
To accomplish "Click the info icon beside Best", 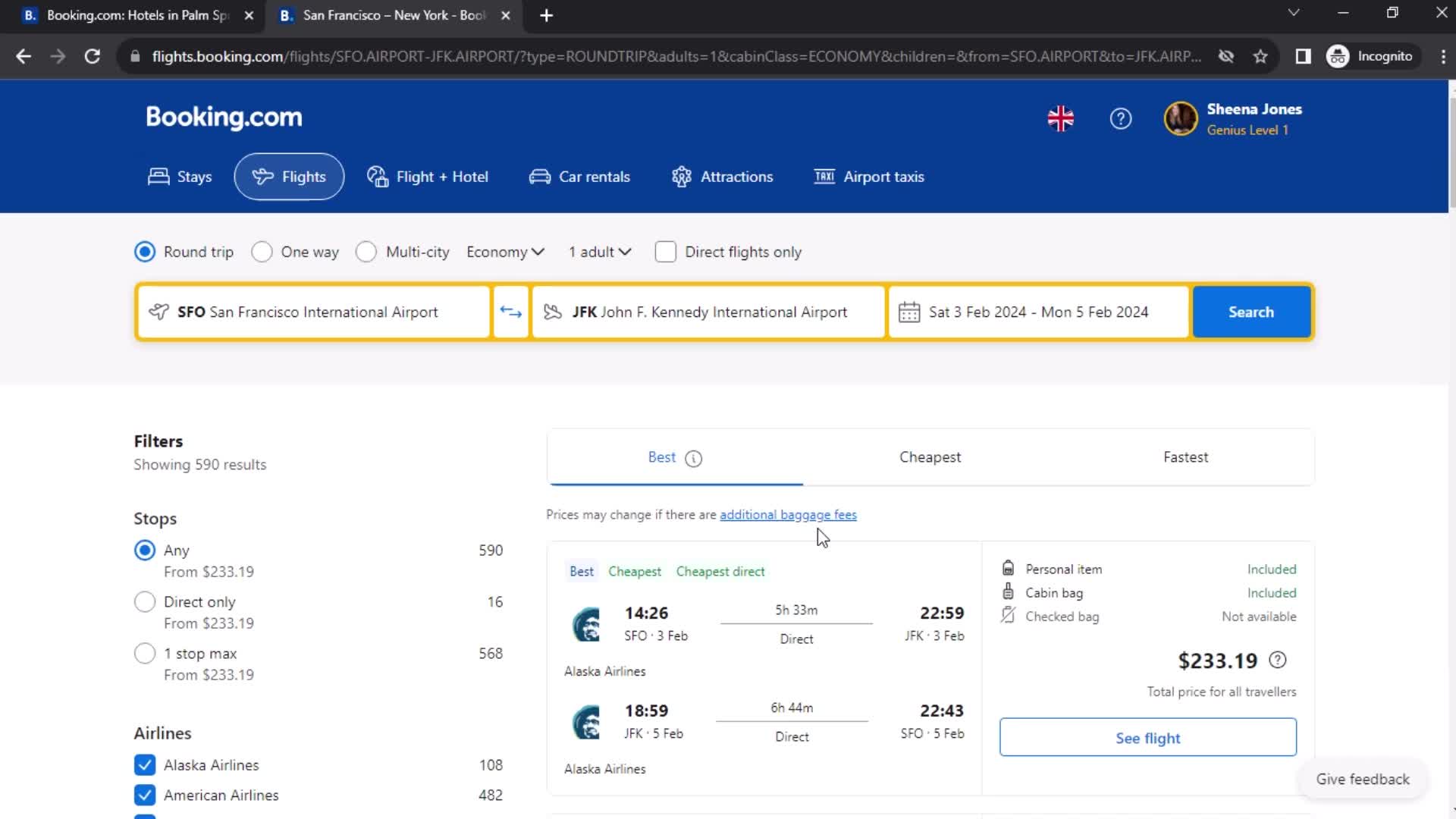I will pyautogui.click(x=693, y=458).
